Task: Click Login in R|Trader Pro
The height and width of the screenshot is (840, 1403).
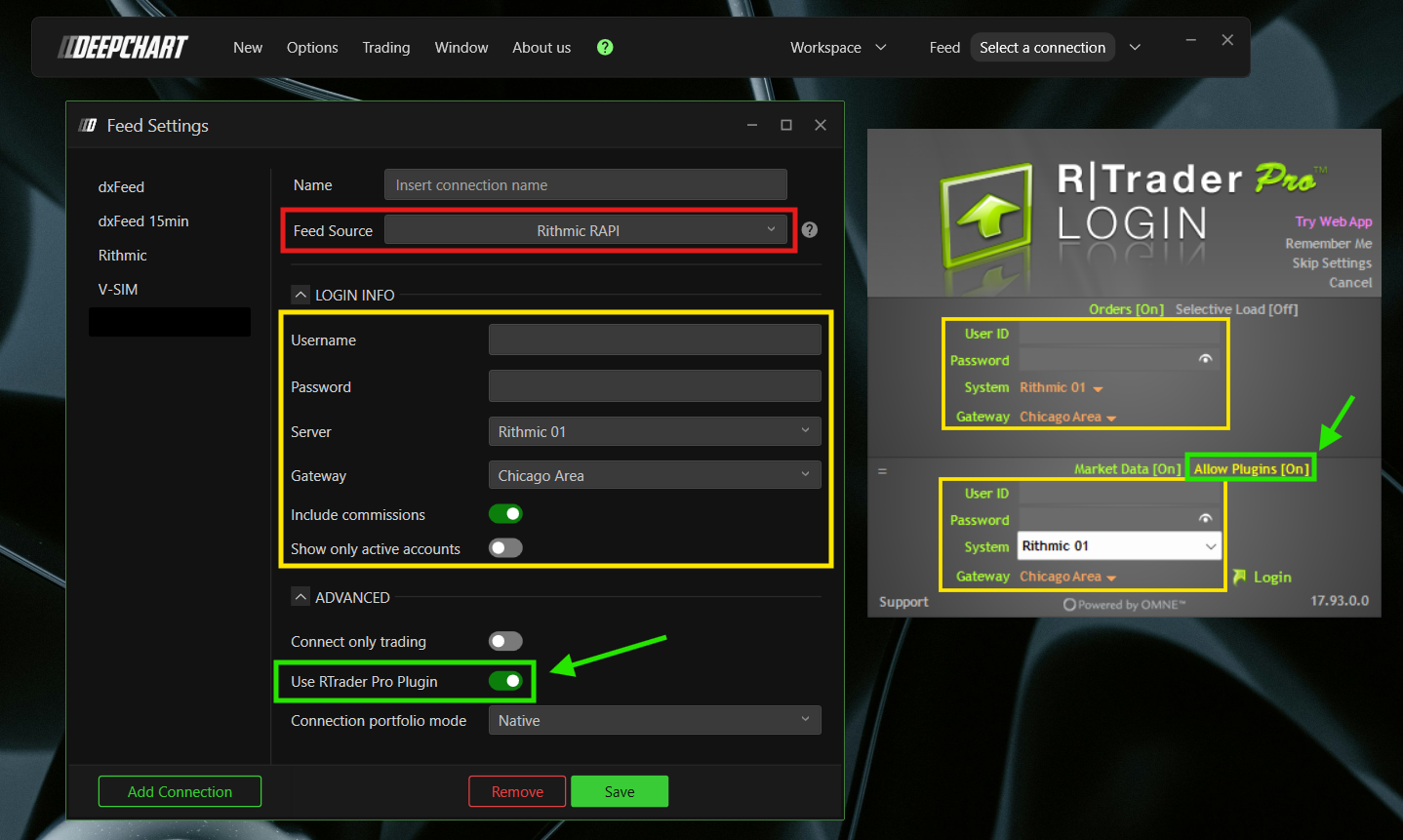Action: 1263,577
